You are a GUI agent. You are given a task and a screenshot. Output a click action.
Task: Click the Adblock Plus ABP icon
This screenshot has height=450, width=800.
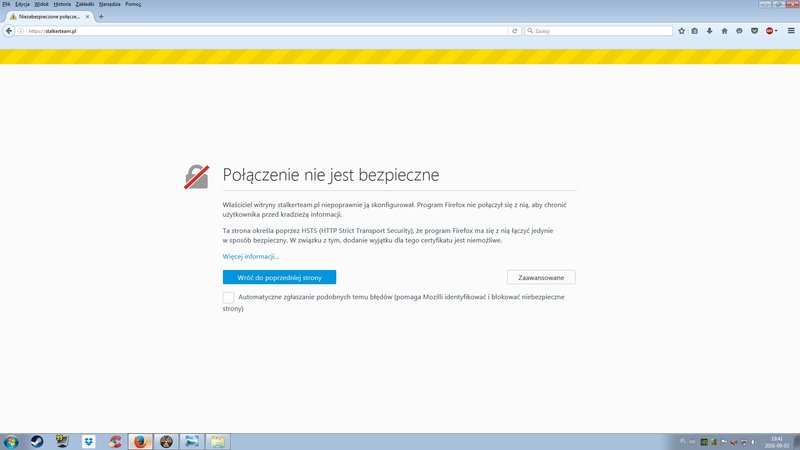click(768, 31)
